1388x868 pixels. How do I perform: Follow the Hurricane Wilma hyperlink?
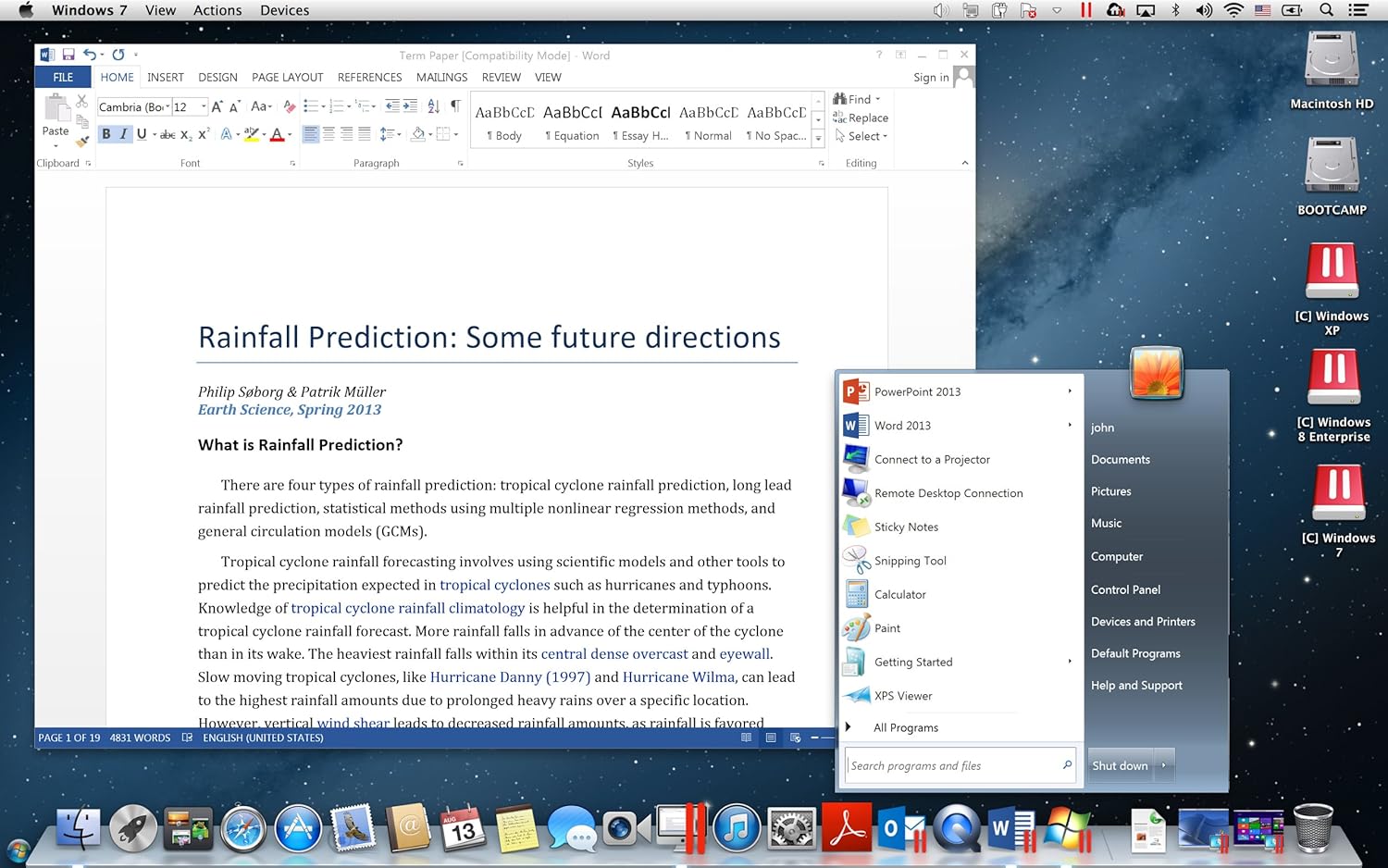tap(678, 677)
